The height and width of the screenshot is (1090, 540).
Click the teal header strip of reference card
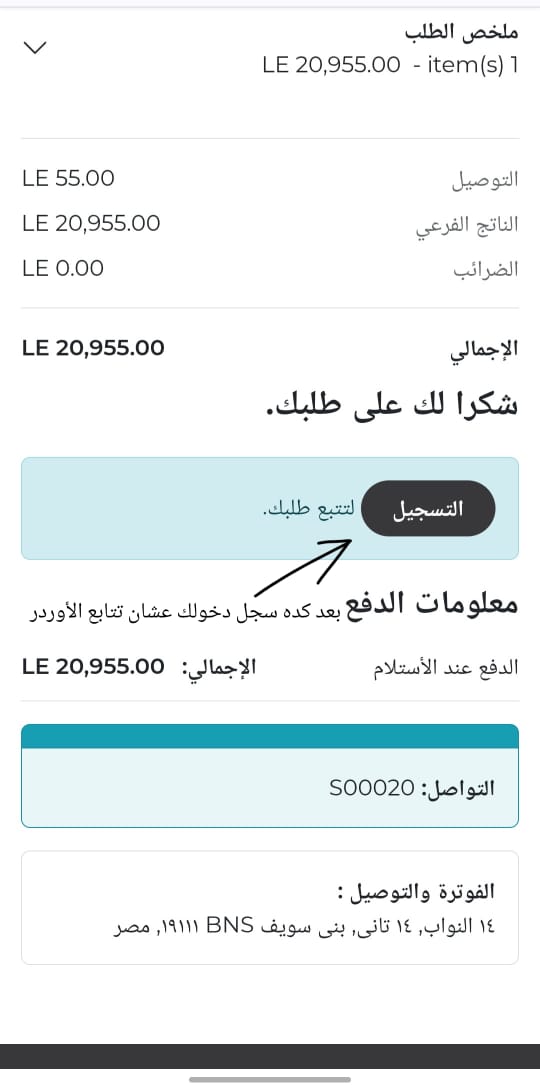(x=270, y=736)
